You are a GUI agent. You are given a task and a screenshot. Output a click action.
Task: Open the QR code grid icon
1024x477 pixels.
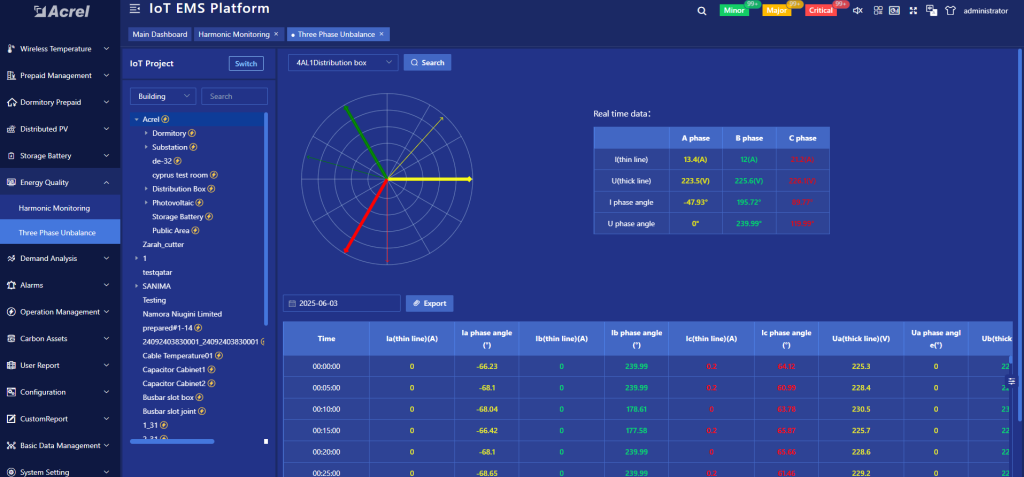[878, 10]
